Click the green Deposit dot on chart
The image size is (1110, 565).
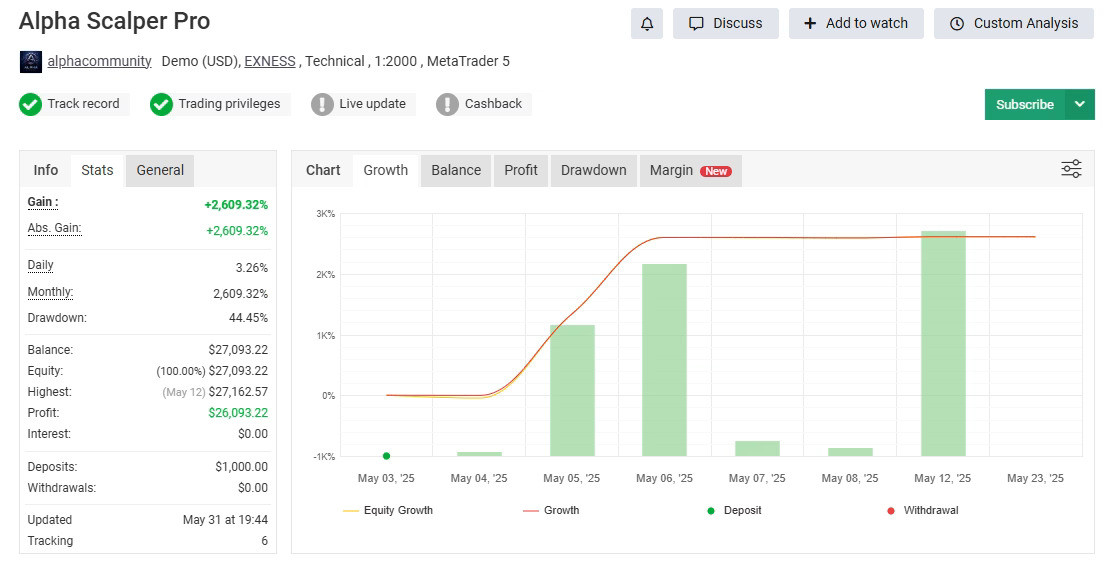(x=386, y=456)
